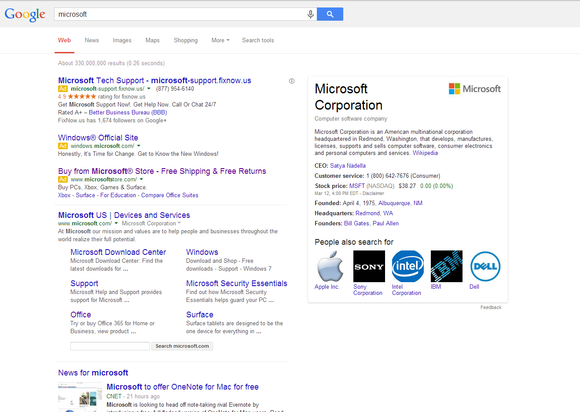
Task: Open Microsoft Download Center sitelink
Action: (118, 252)
